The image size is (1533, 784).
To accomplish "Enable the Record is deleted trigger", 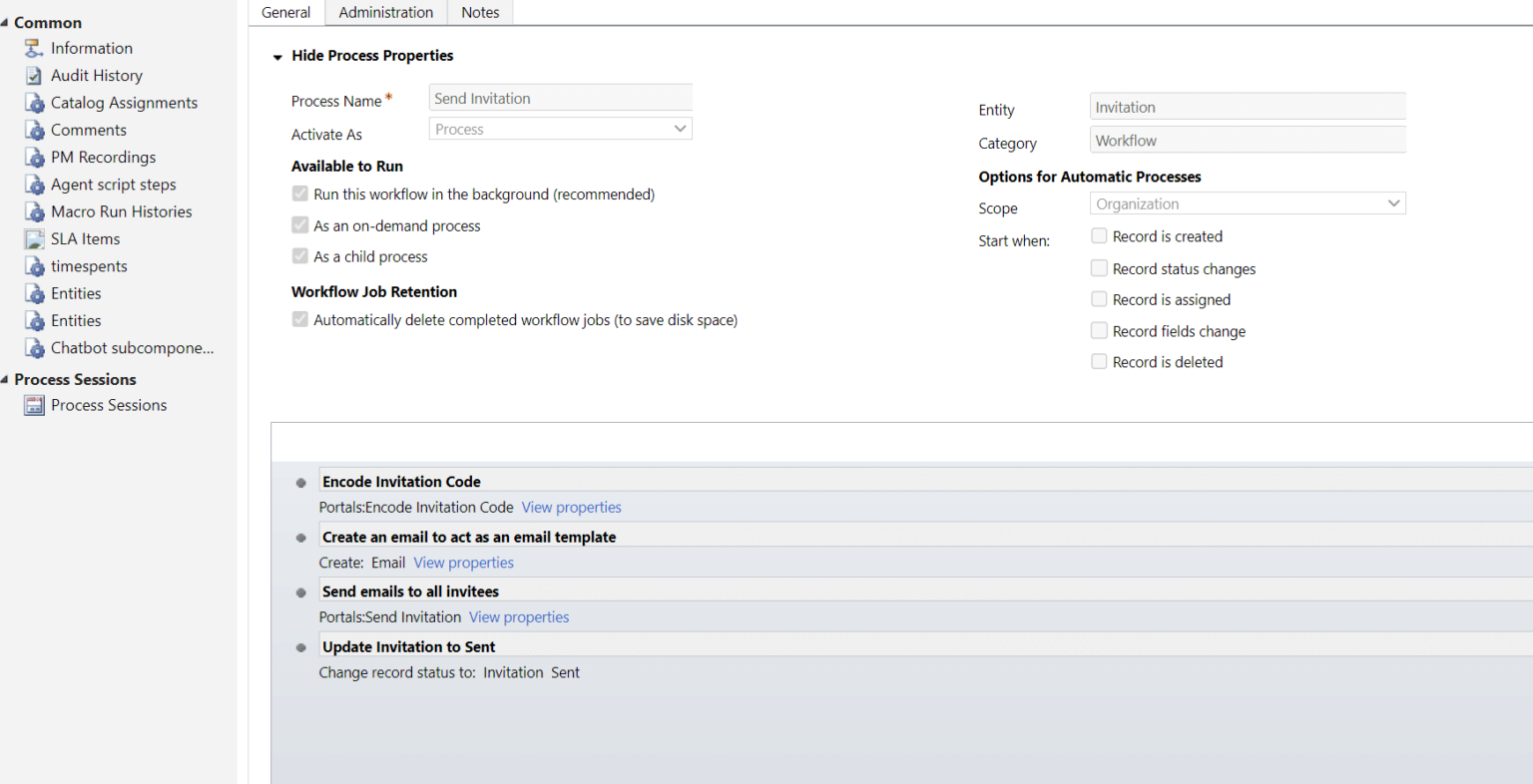I will click(x=1099, y=361).
